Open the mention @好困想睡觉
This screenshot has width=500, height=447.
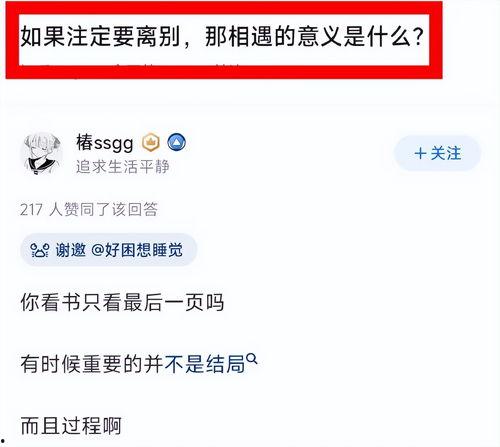[137, 250]
